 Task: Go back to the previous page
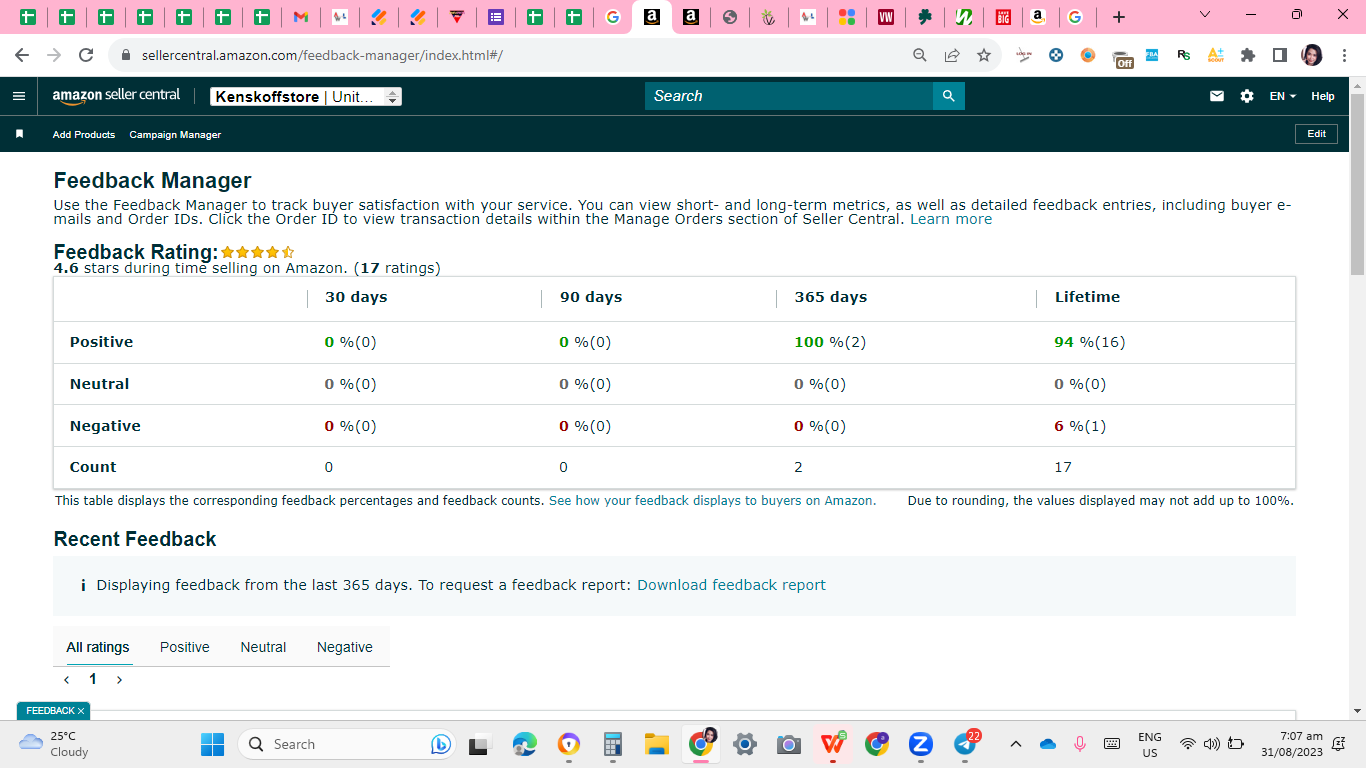[x=22, y=55]
